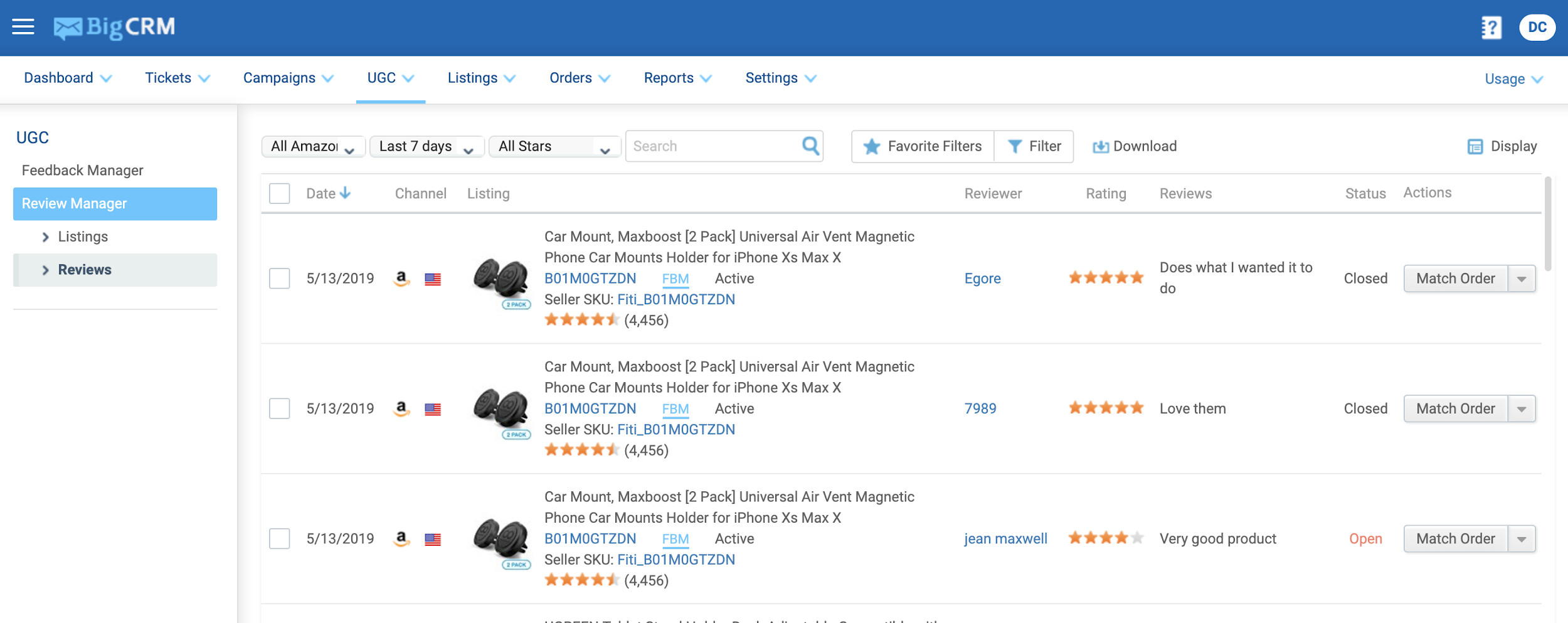The image size is (1568, 623).
Task: Click listing star average in 7989 row
Action: tap(582, 450)
